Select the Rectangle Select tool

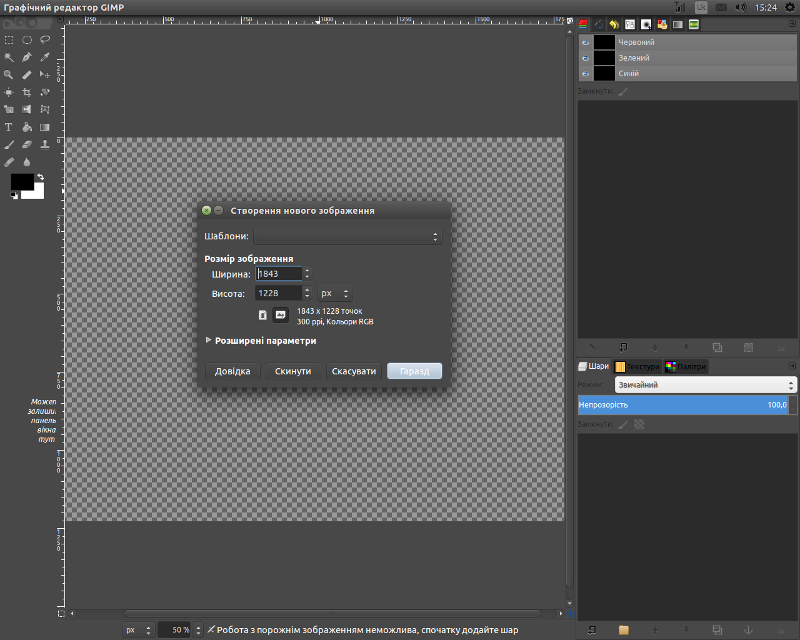click(x=9, y=40)
